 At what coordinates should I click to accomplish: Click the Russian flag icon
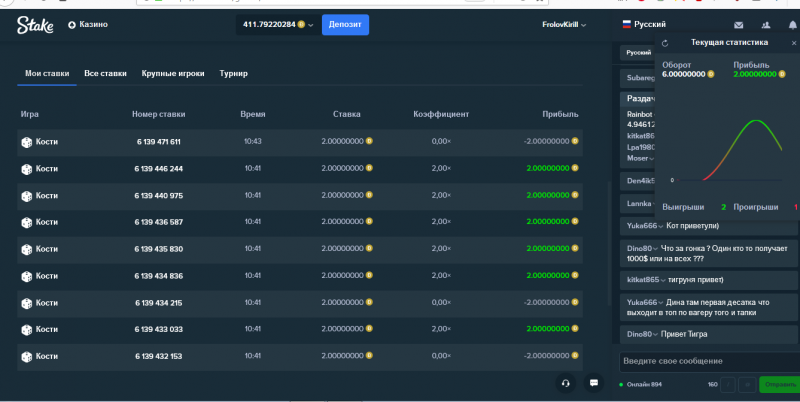point(627,24)
